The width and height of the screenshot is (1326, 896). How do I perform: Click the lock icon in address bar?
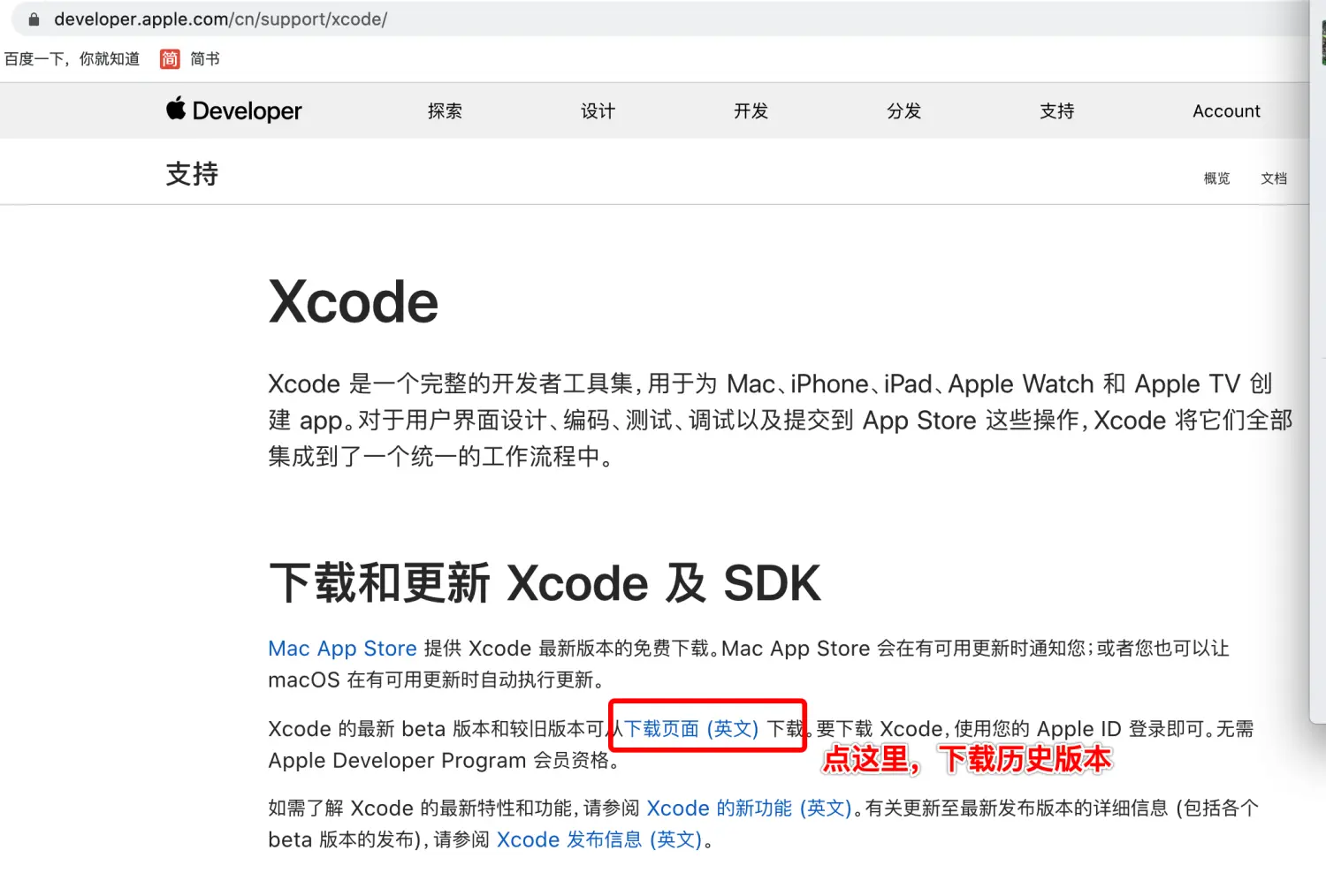(34, 19)
